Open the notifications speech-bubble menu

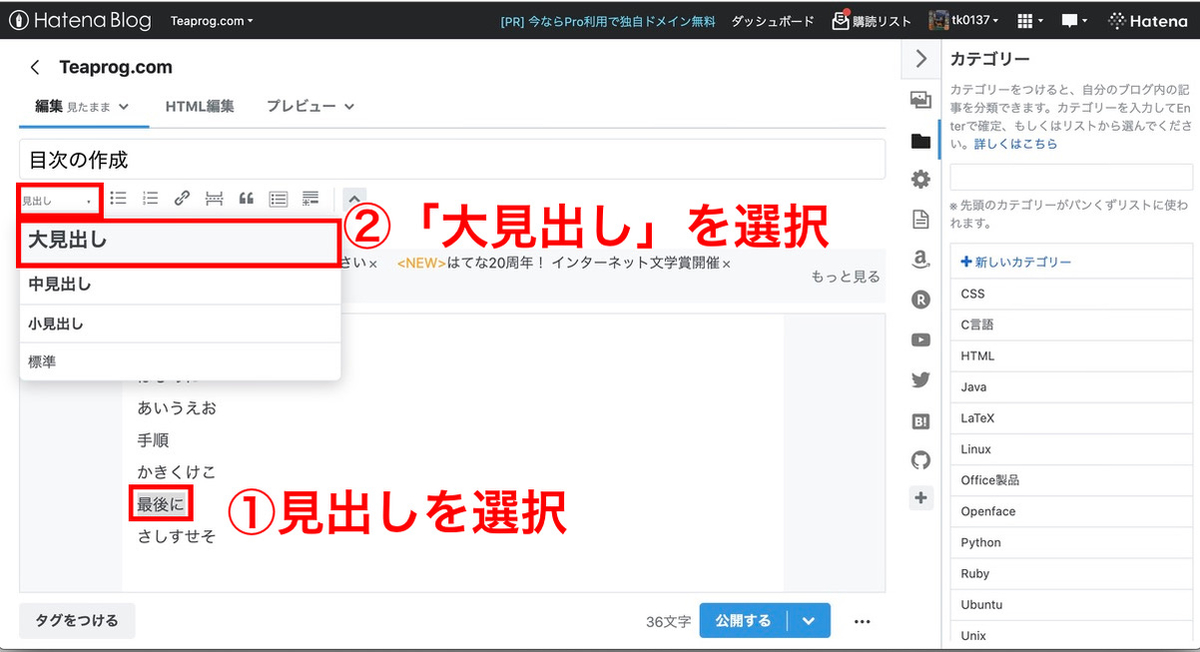click(x=1075, y=21)
